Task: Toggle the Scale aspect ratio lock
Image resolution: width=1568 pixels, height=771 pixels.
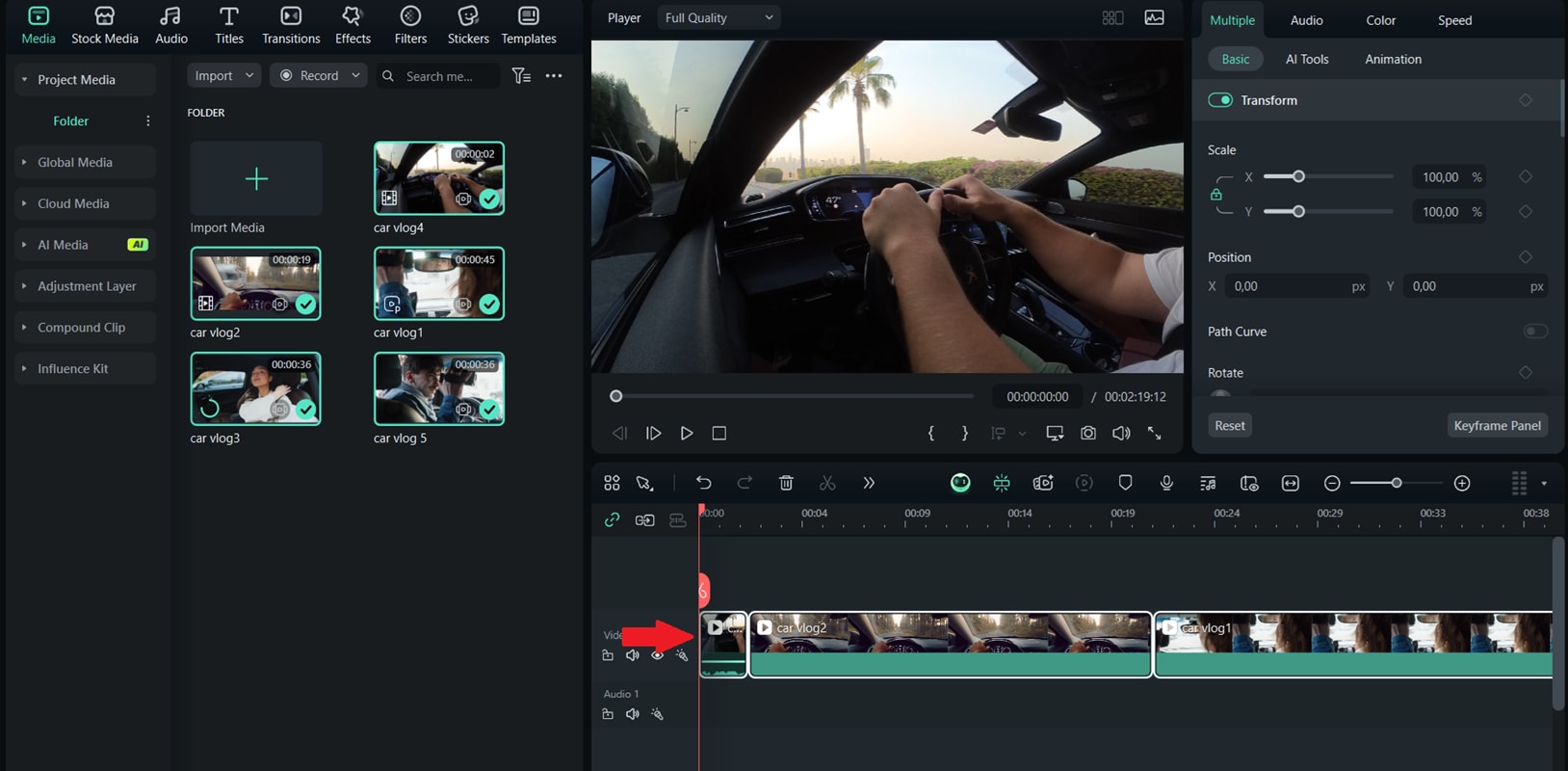Action: point(1216,195)
